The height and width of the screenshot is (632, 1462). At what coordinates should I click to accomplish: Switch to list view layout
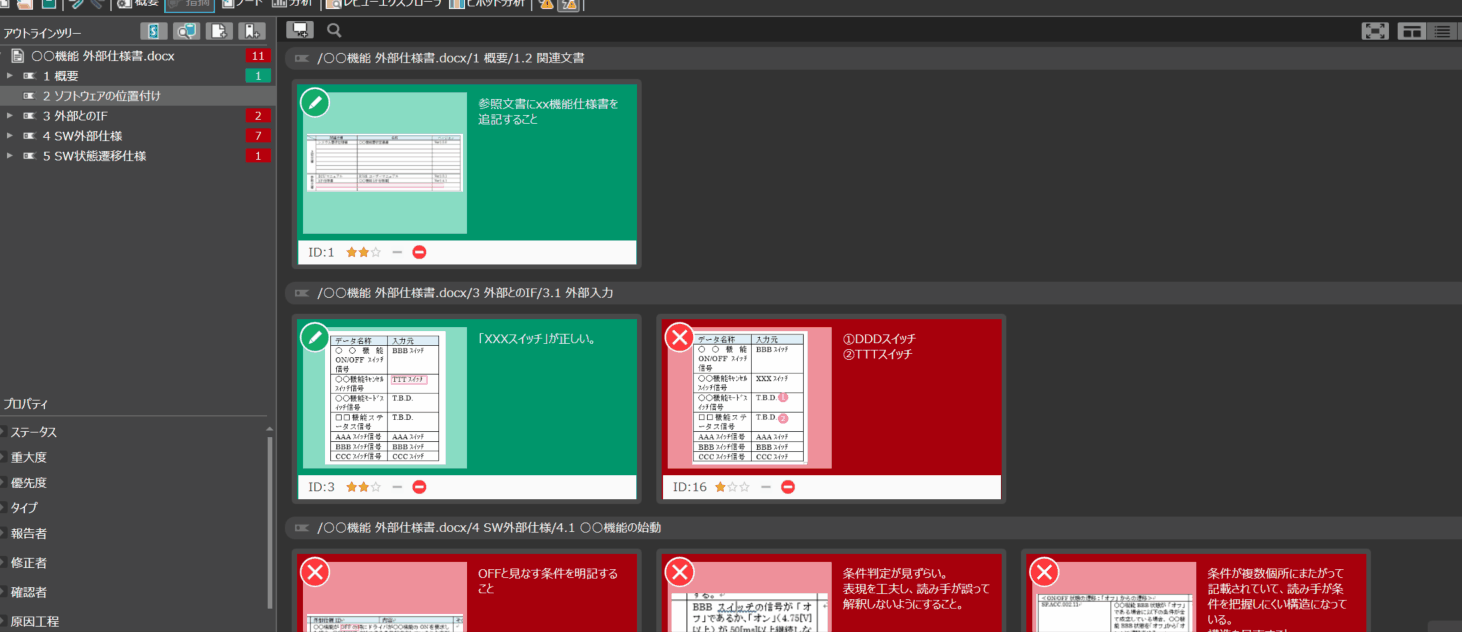[x=1442, y=31]
